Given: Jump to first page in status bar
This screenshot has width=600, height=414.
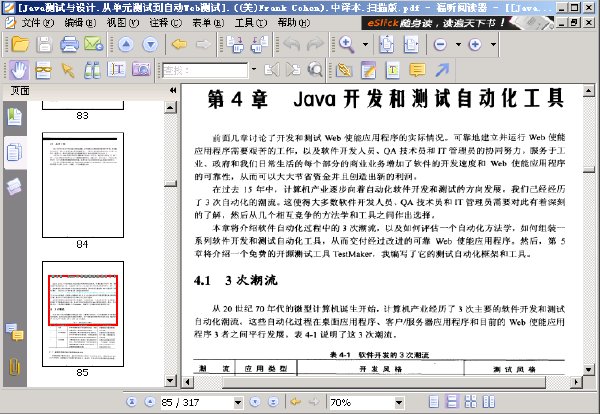Looking at the screenshot, I should pyautogui.click(x=131, y=402).
